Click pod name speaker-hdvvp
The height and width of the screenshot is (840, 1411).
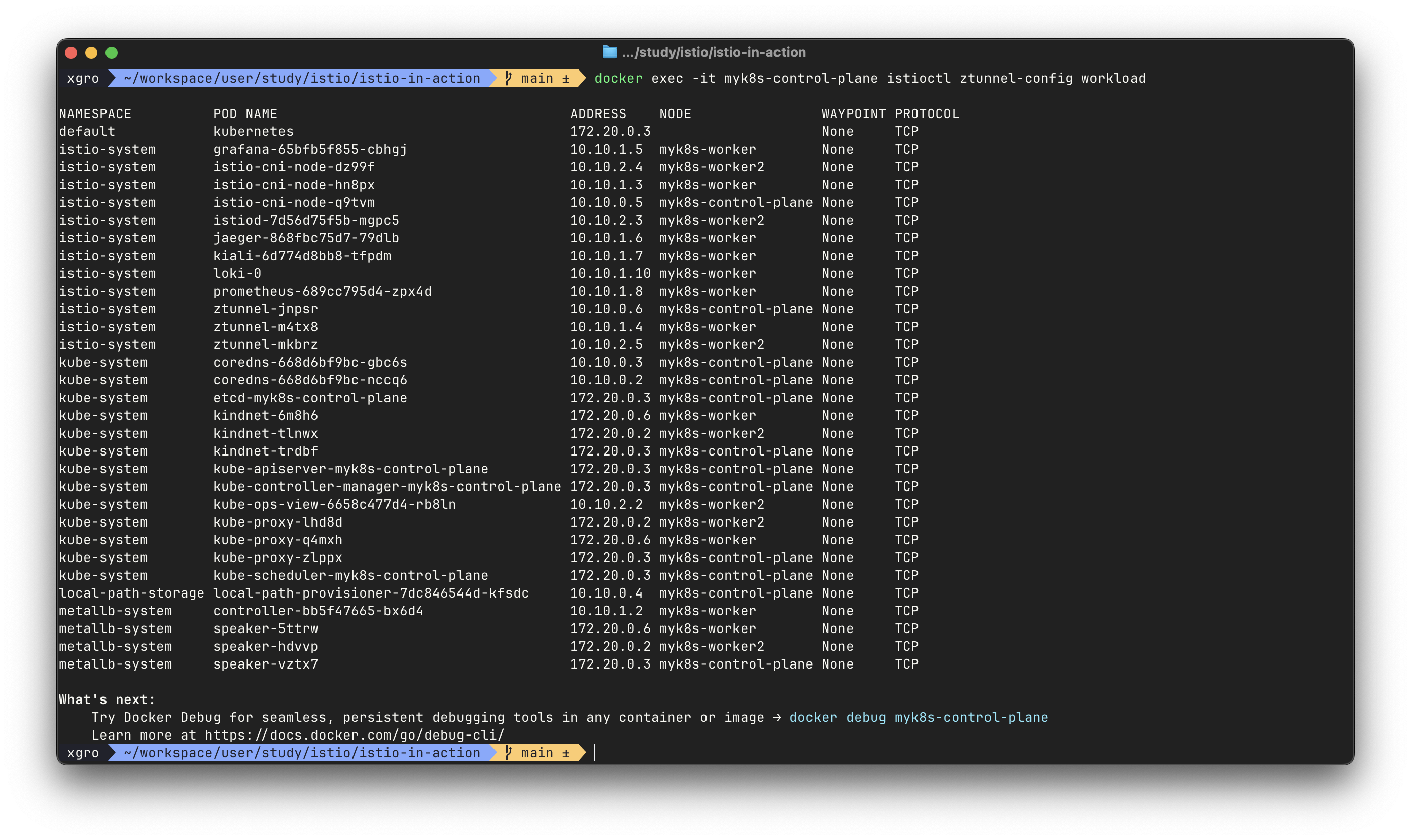(x=265, y=646)
